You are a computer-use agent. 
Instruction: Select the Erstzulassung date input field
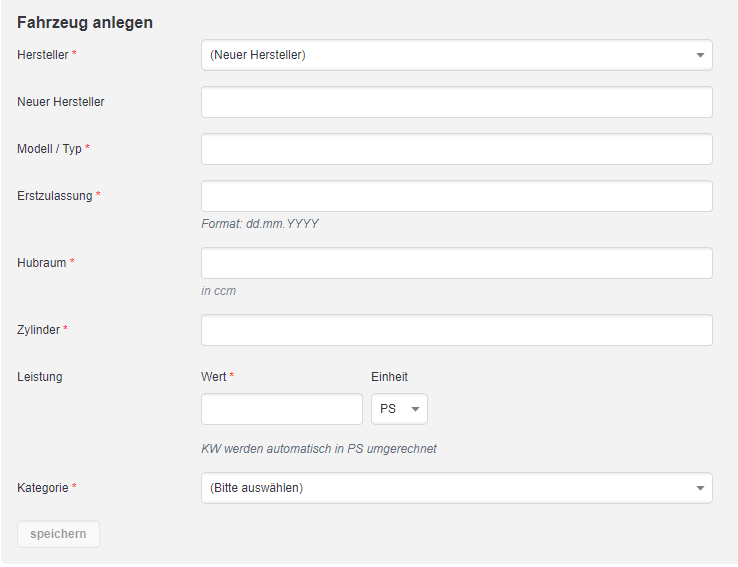[x=457, y=196]
